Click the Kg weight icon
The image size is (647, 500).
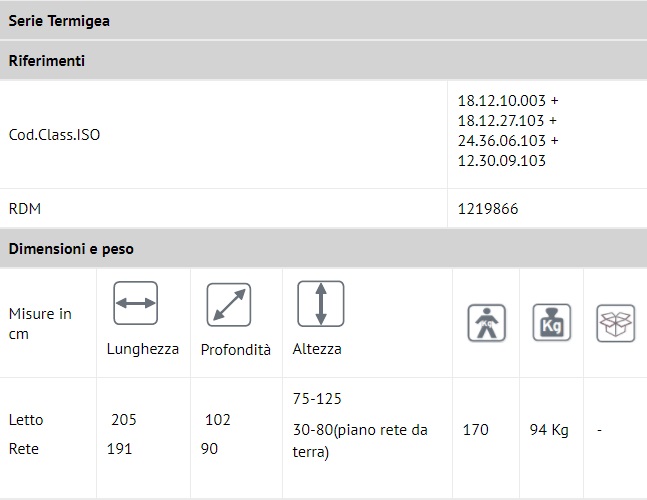pyautogui.click(x=551, y=323)
